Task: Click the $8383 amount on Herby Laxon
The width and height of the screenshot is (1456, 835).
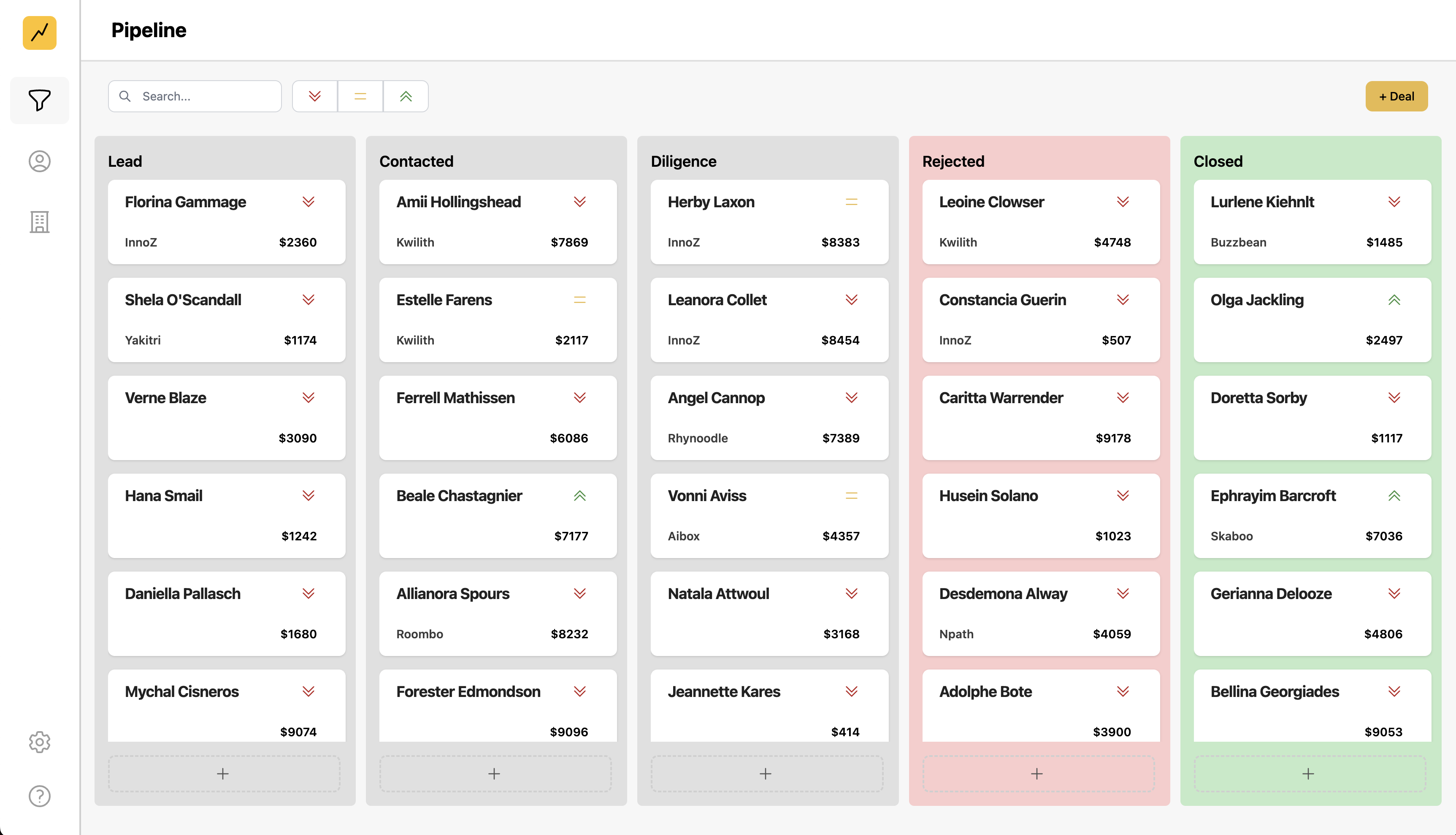Action: click(x=840, y=243)
